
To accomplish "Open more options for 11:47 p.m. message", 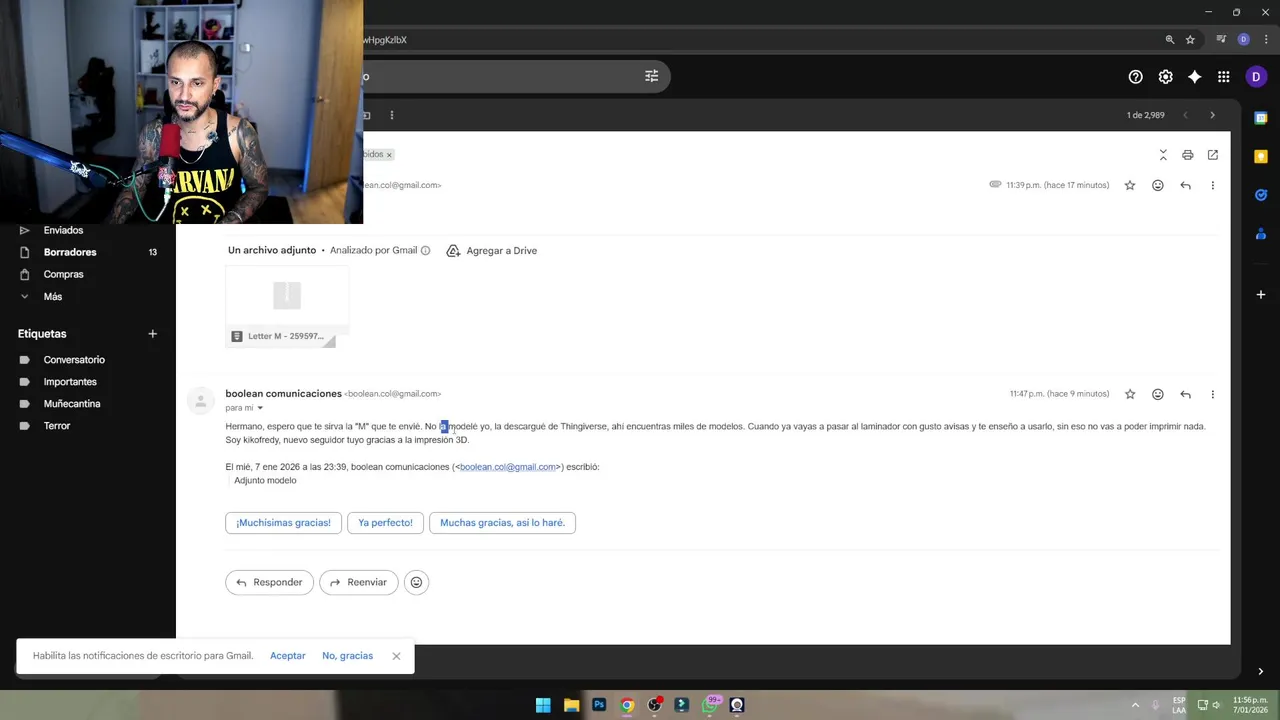I will pyautogui.click(x=1212, y=394).
